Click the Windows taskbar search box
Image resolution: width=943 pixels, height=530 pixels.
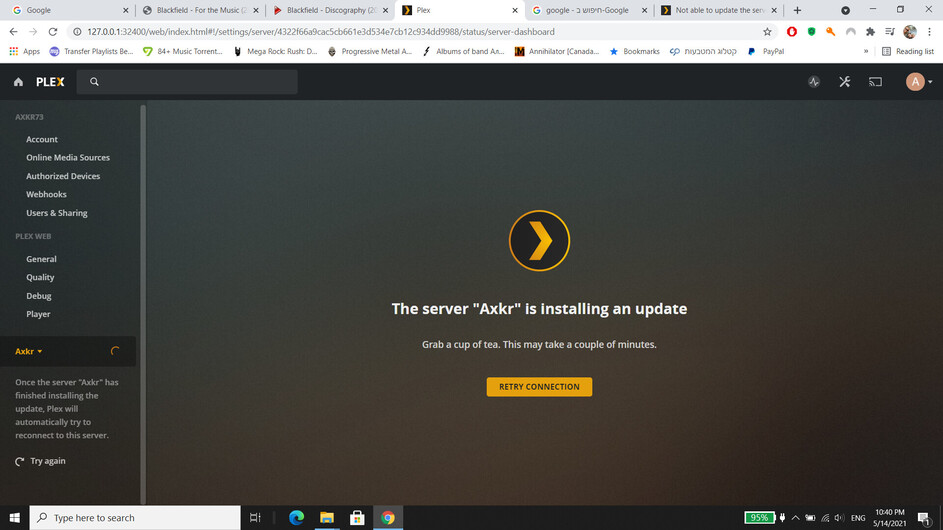click(x=135, y=517)
